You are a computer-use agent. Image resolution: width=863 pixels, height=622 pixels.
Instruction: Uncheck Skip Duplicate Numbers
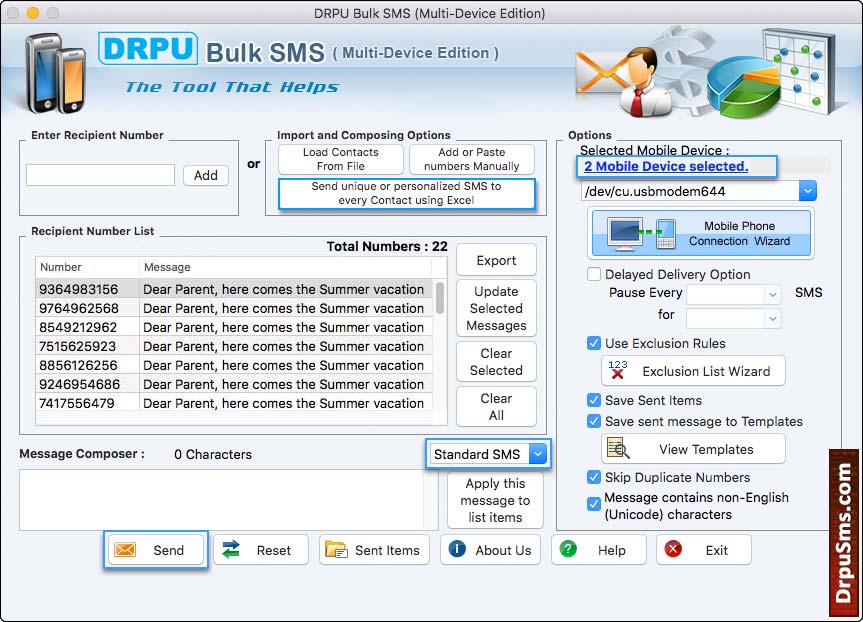[593, 477]
